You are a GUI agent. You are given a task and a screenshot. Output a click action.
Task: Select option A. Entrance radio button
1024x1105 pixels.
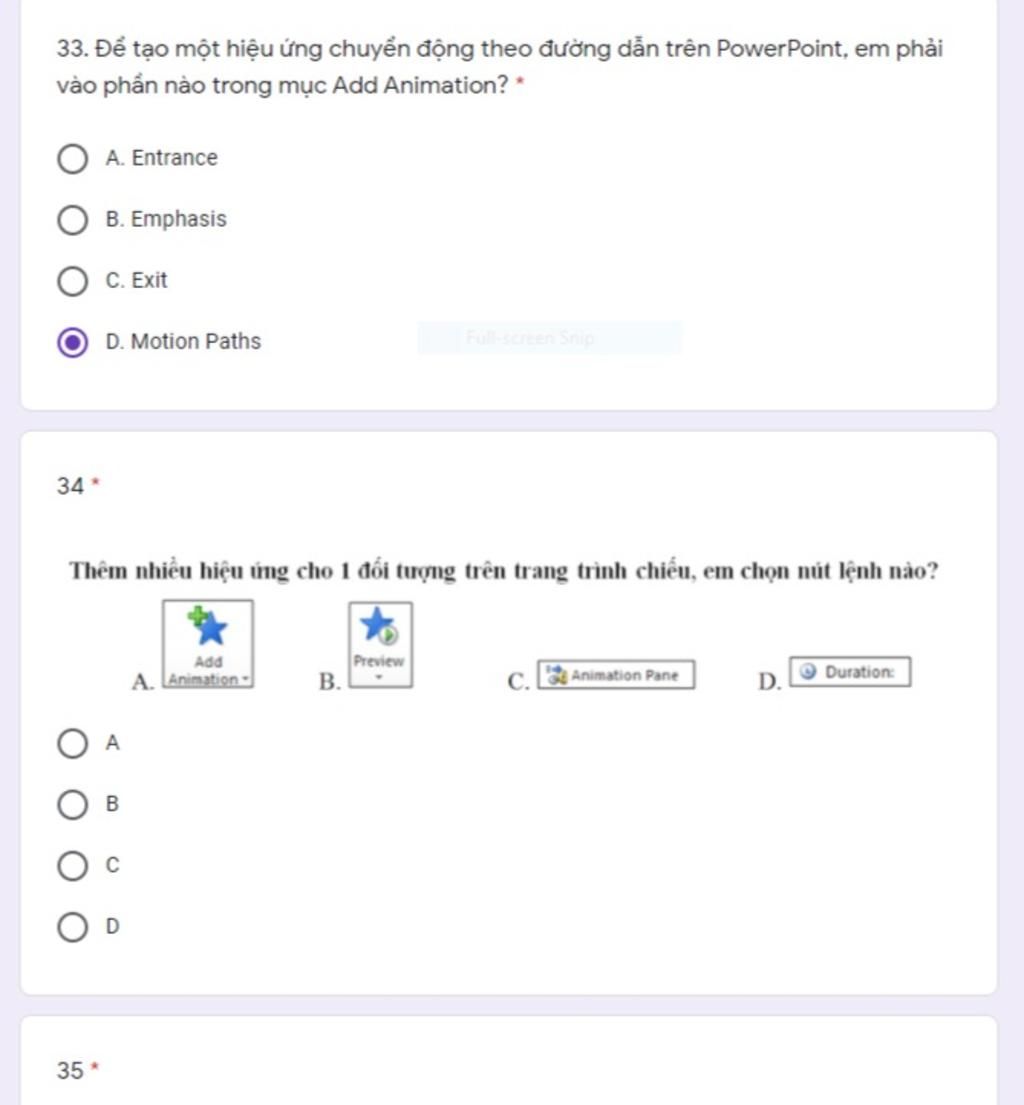pos(73,159)
